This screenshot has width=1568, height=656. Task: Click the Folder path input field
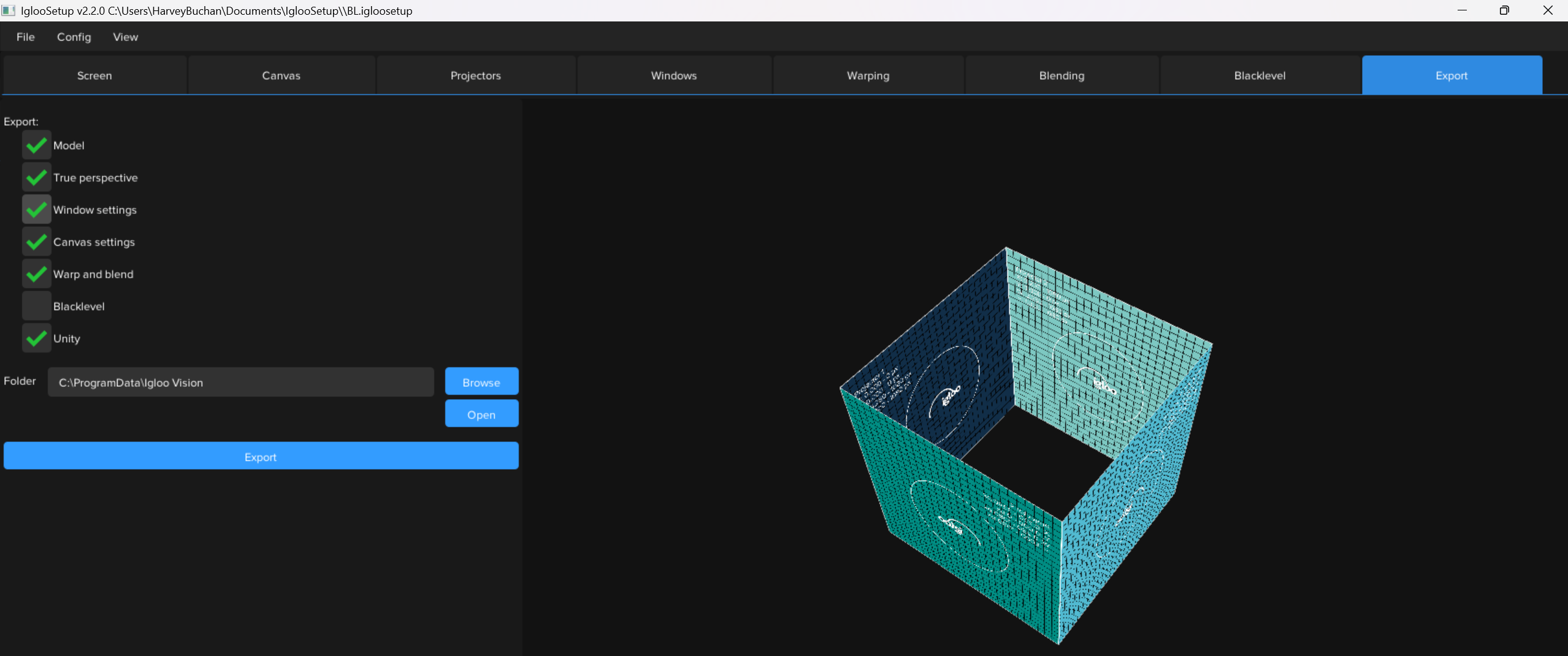[240, 383]
